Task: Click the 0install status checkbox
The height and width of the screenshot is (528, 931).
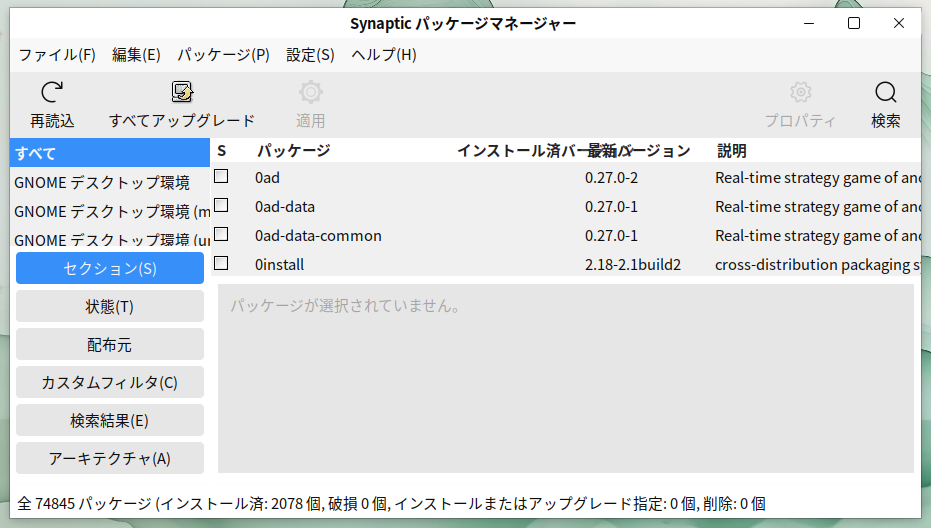Action: click(x=221, y=264)
